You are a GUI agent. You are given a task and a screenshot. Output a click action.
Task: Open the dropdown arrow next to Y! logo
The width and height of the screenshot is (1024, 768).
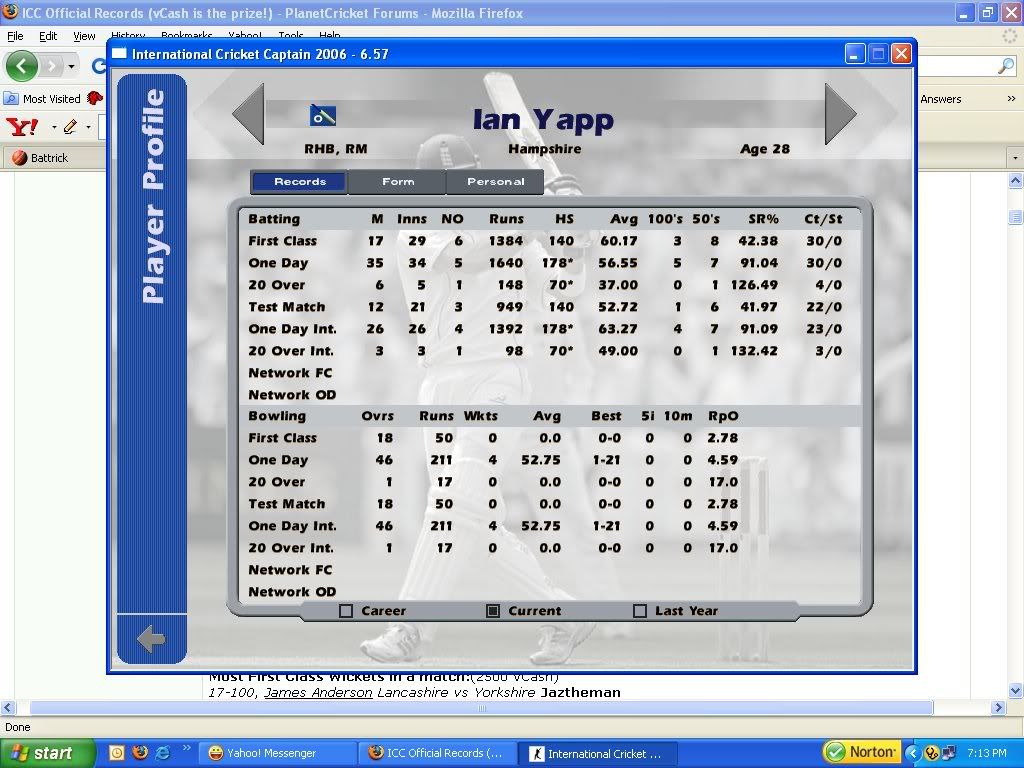click(x=54, y=127)
